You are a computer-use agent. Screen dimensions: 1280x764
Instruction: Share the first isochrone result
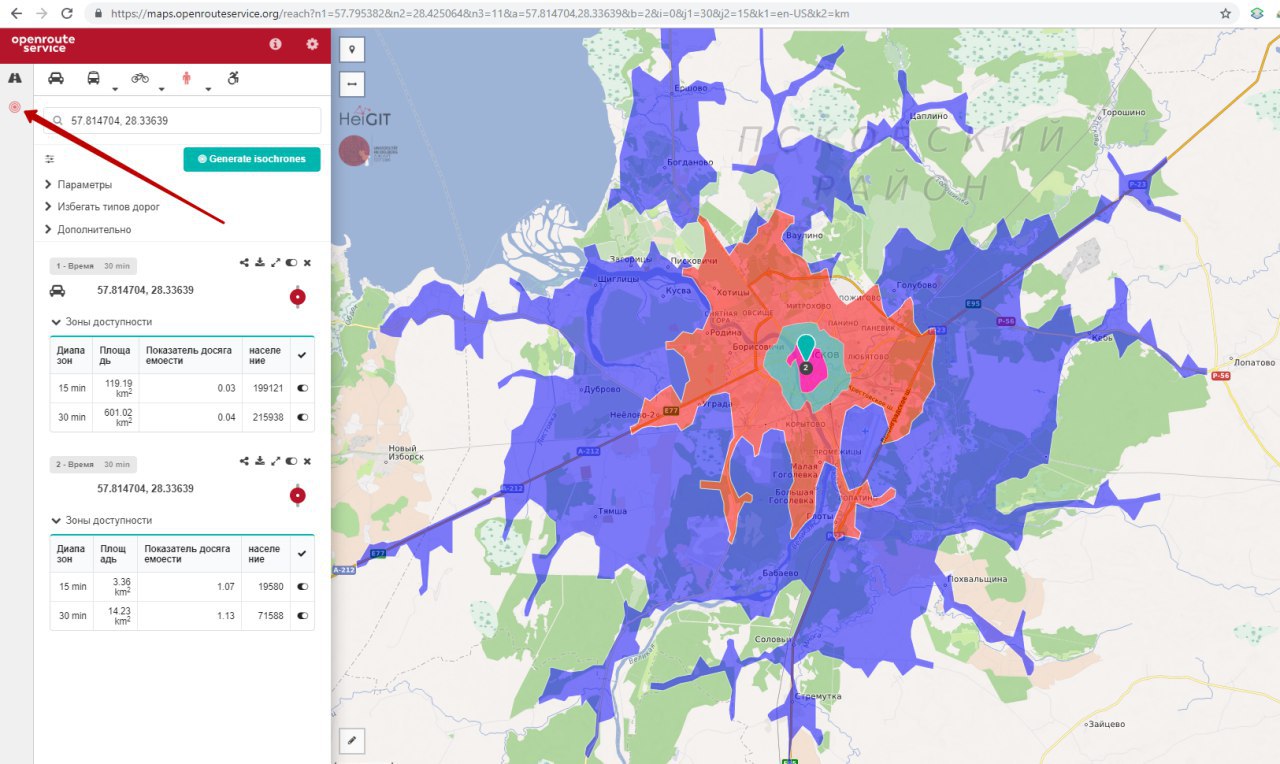(x=244, y=263)
